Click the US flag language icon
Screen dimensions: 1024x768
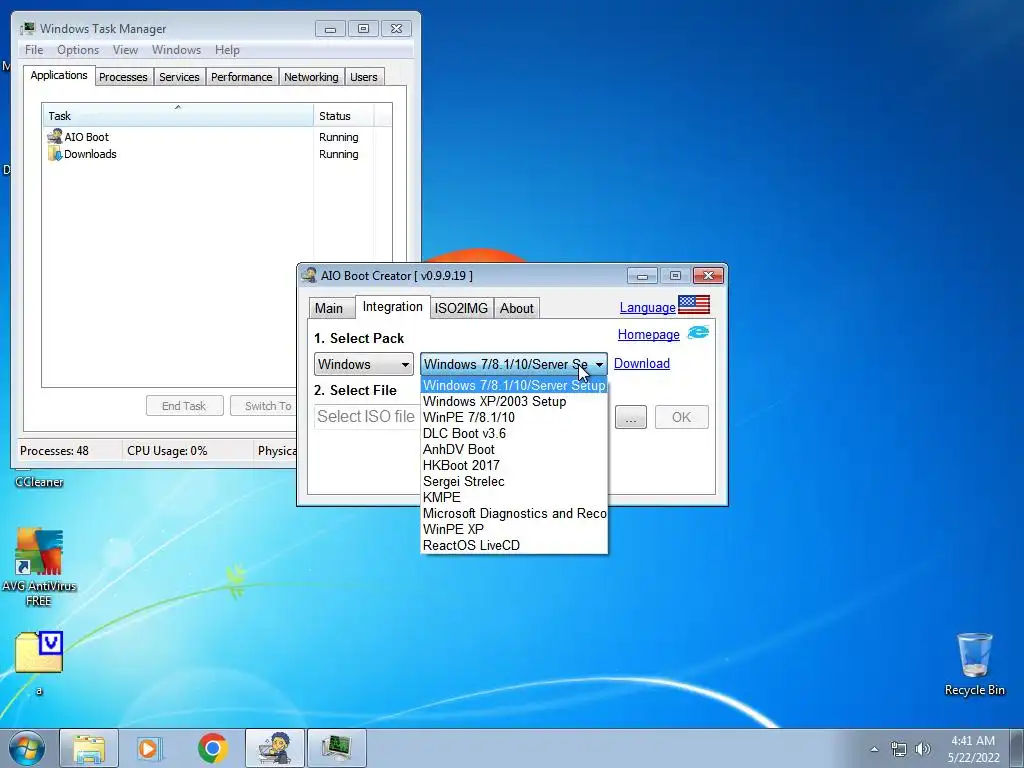coord(694,305)
